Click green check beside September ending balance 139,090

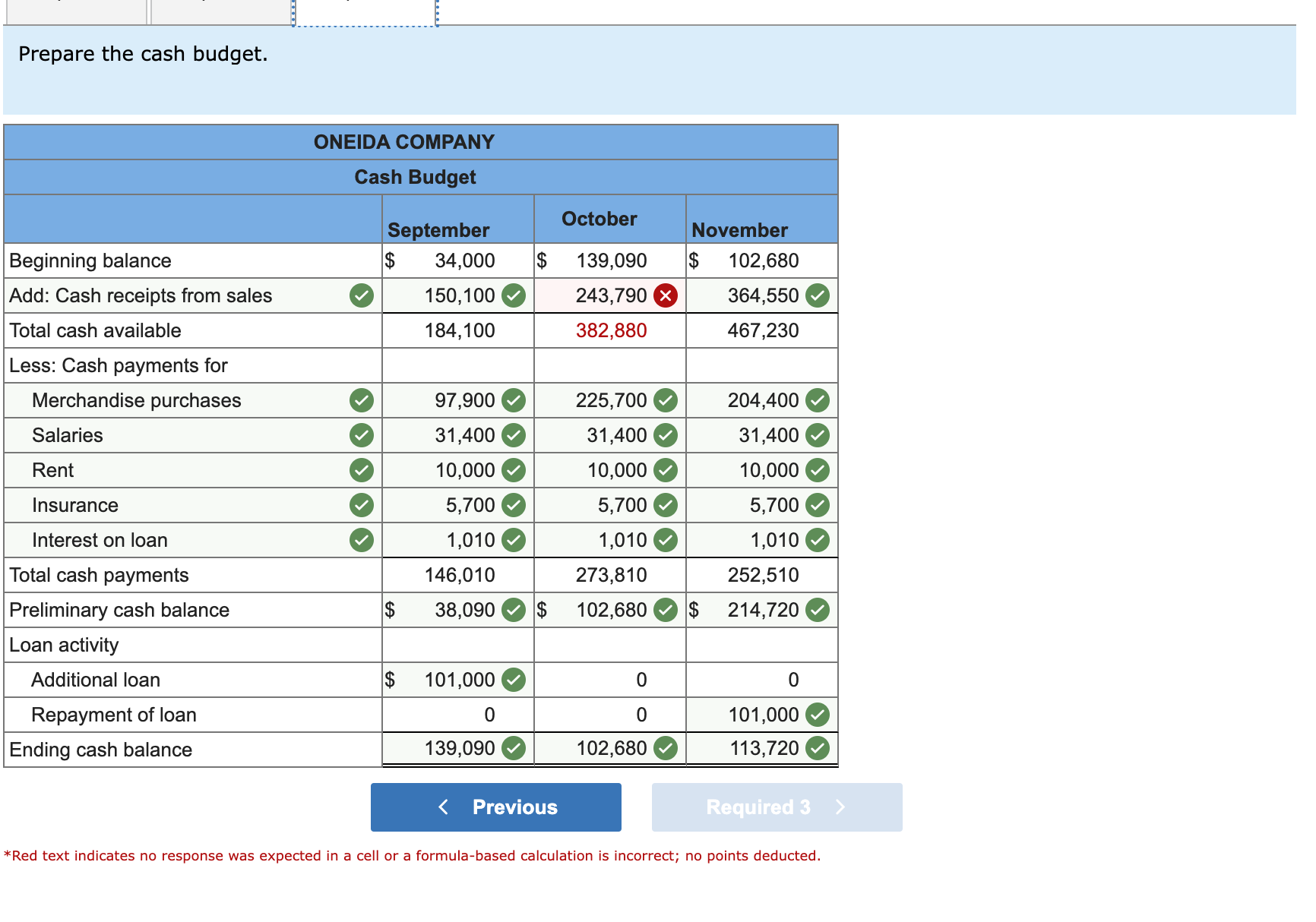[x=514, y=748]
